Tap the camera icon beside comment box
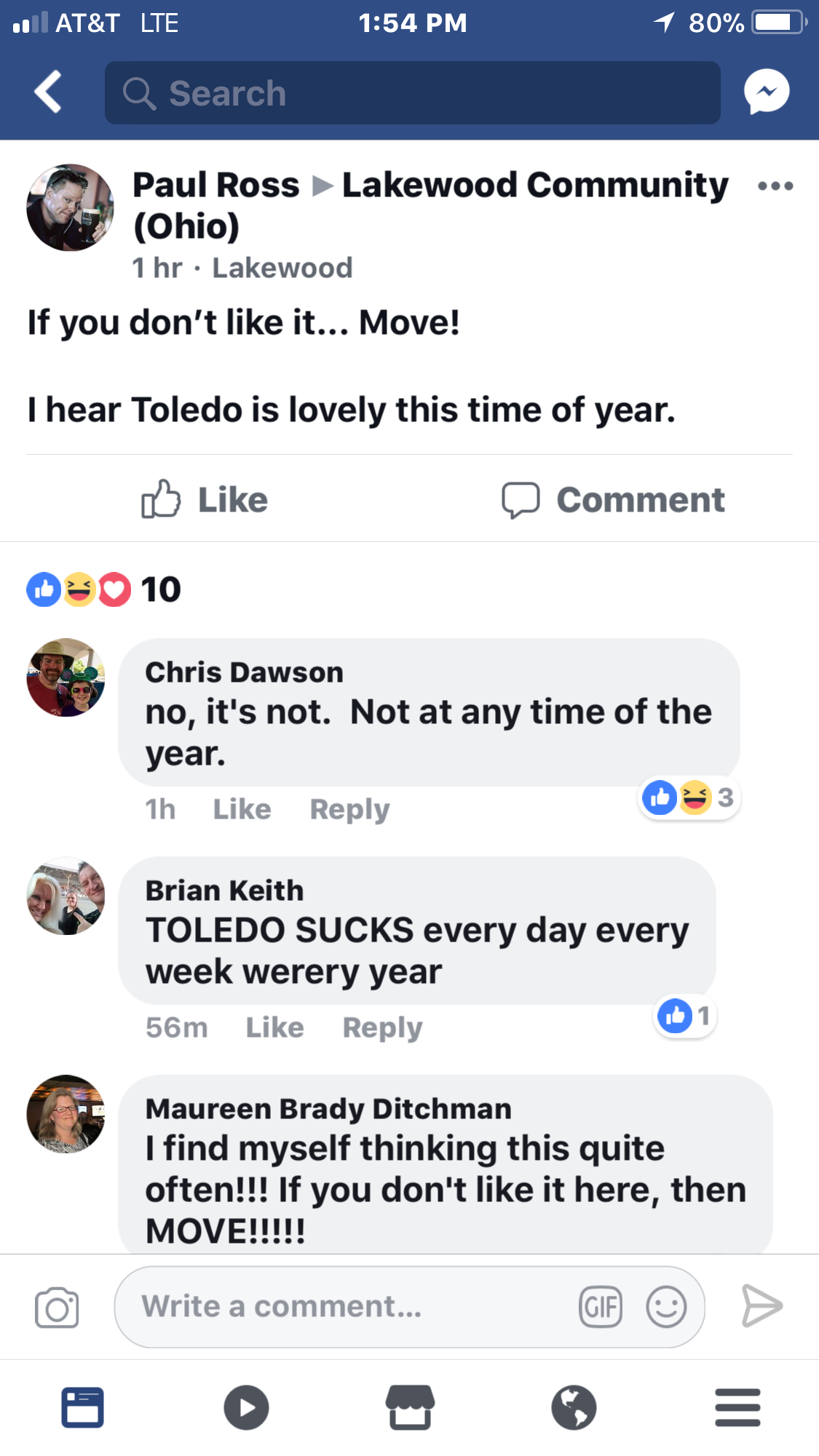The height and width of the screenshot is (1456, 819). (x=57, y=1308)
